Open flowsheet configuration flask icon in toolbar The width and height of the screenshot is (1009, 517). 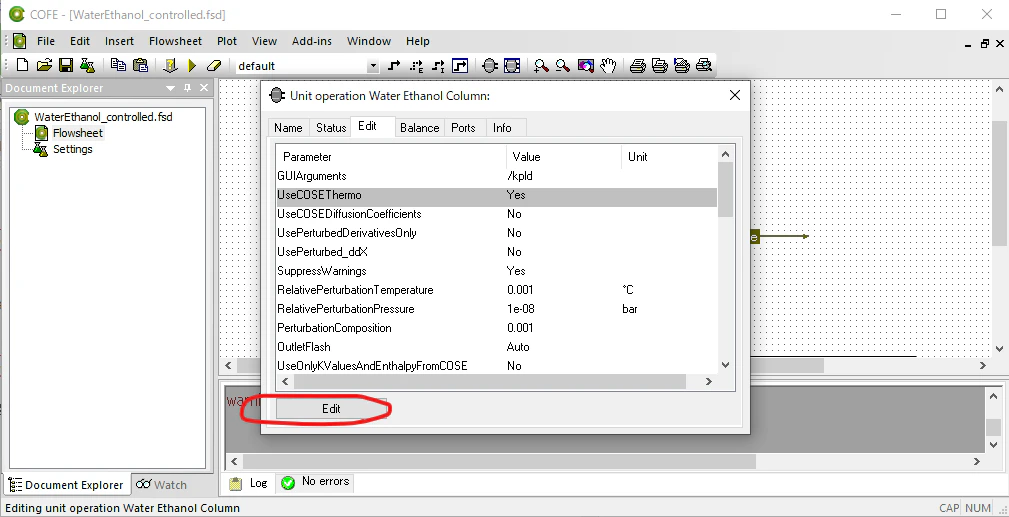(87, 66)
